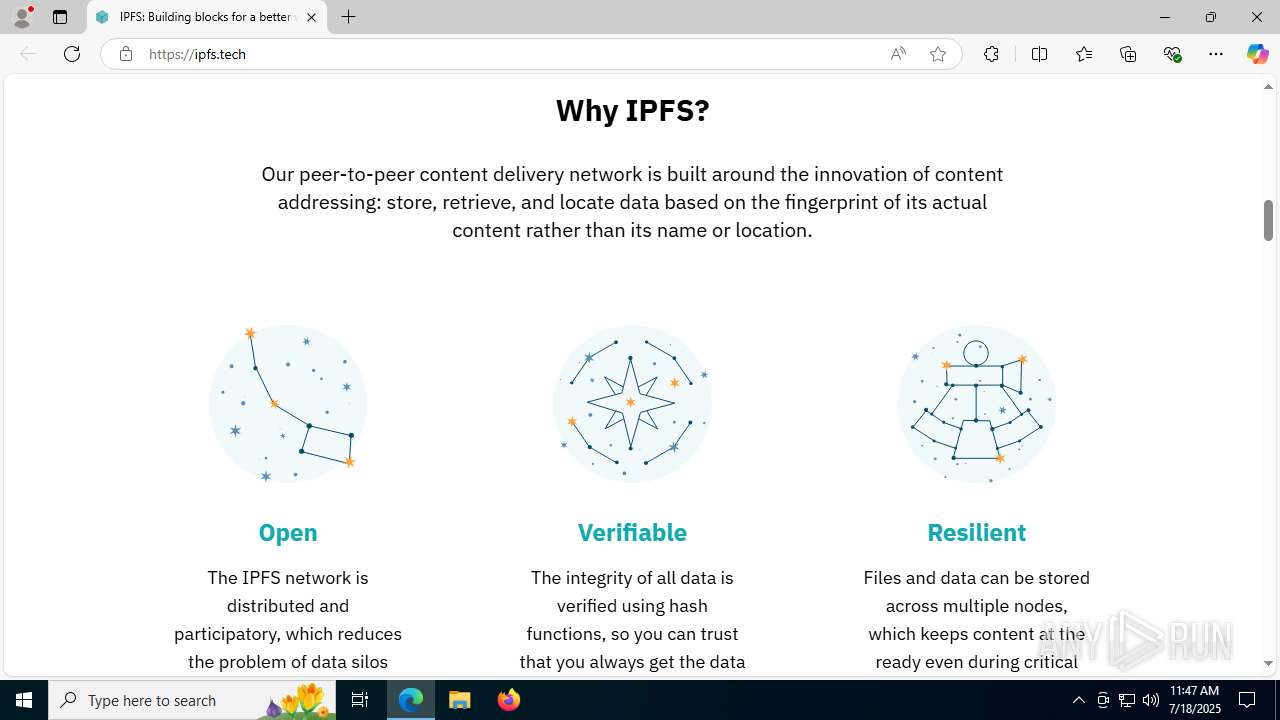
Task: Open a new tab with plus button
Action: click(348, 17)
